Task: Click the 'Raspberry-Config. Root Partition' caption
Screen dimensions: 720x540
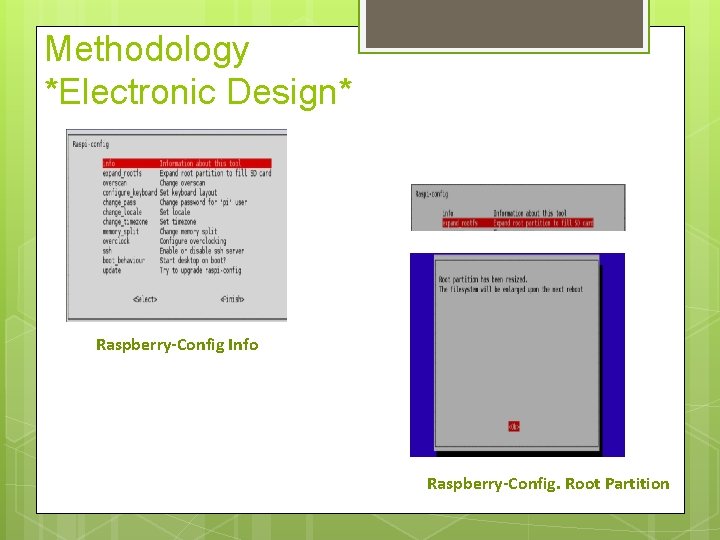Action: [548, 484]
